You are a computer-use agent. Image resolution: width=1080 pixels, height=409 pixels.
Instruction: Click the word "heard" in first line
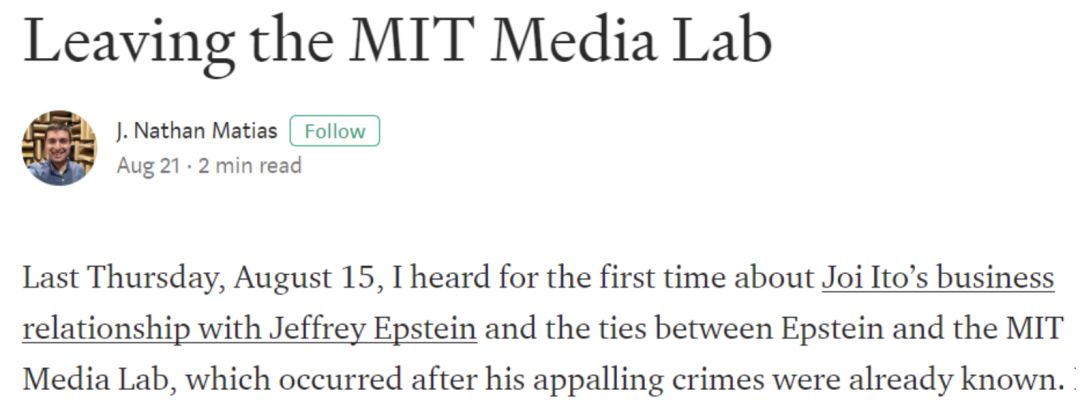[454, 277]
